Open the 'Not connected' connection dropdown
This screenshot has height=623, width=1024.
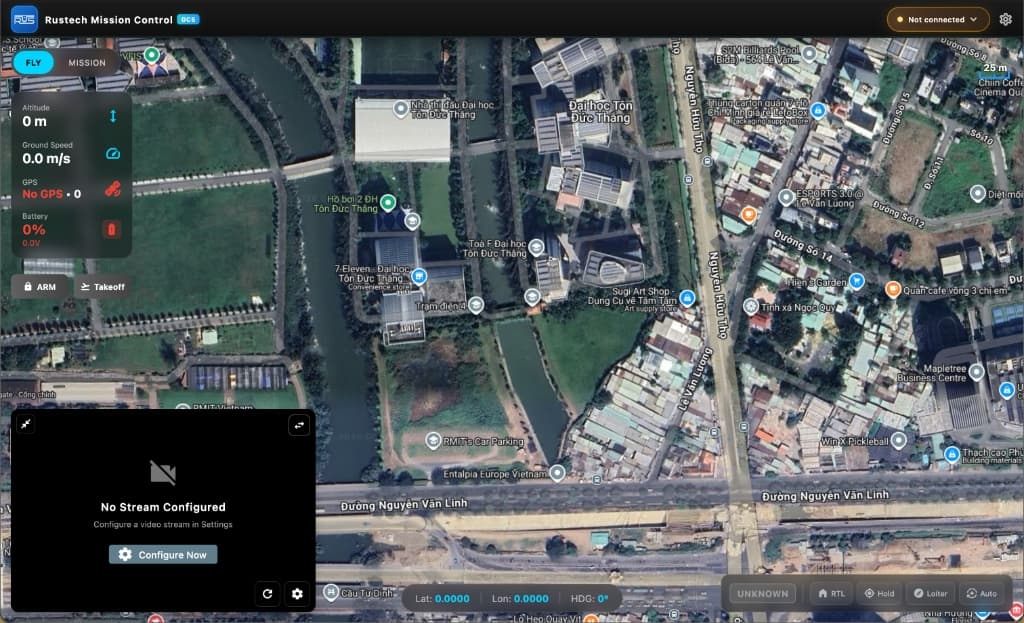[937, 19]
